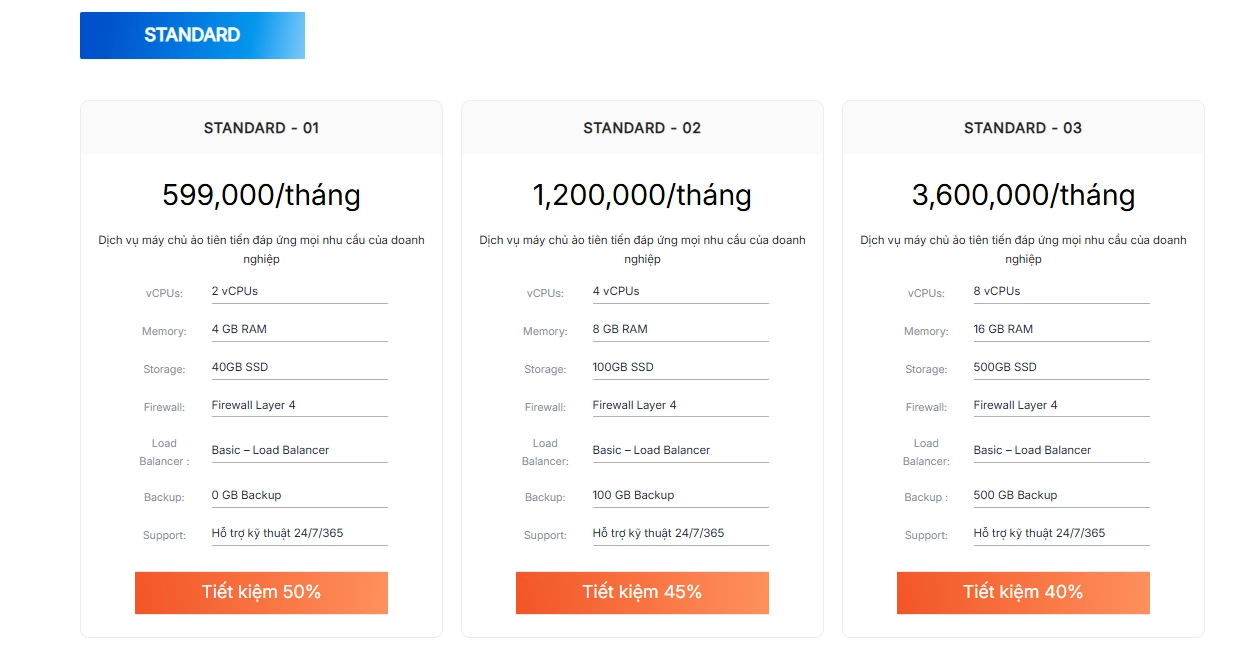Click the STANDARD - 01 card header
1238x652 pixels.
click(x=260, y=128)
